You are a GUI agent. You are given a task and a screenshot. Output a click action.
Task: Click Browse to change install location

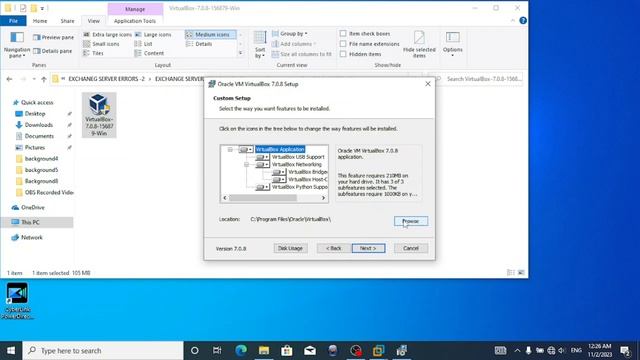pos(411,221)
